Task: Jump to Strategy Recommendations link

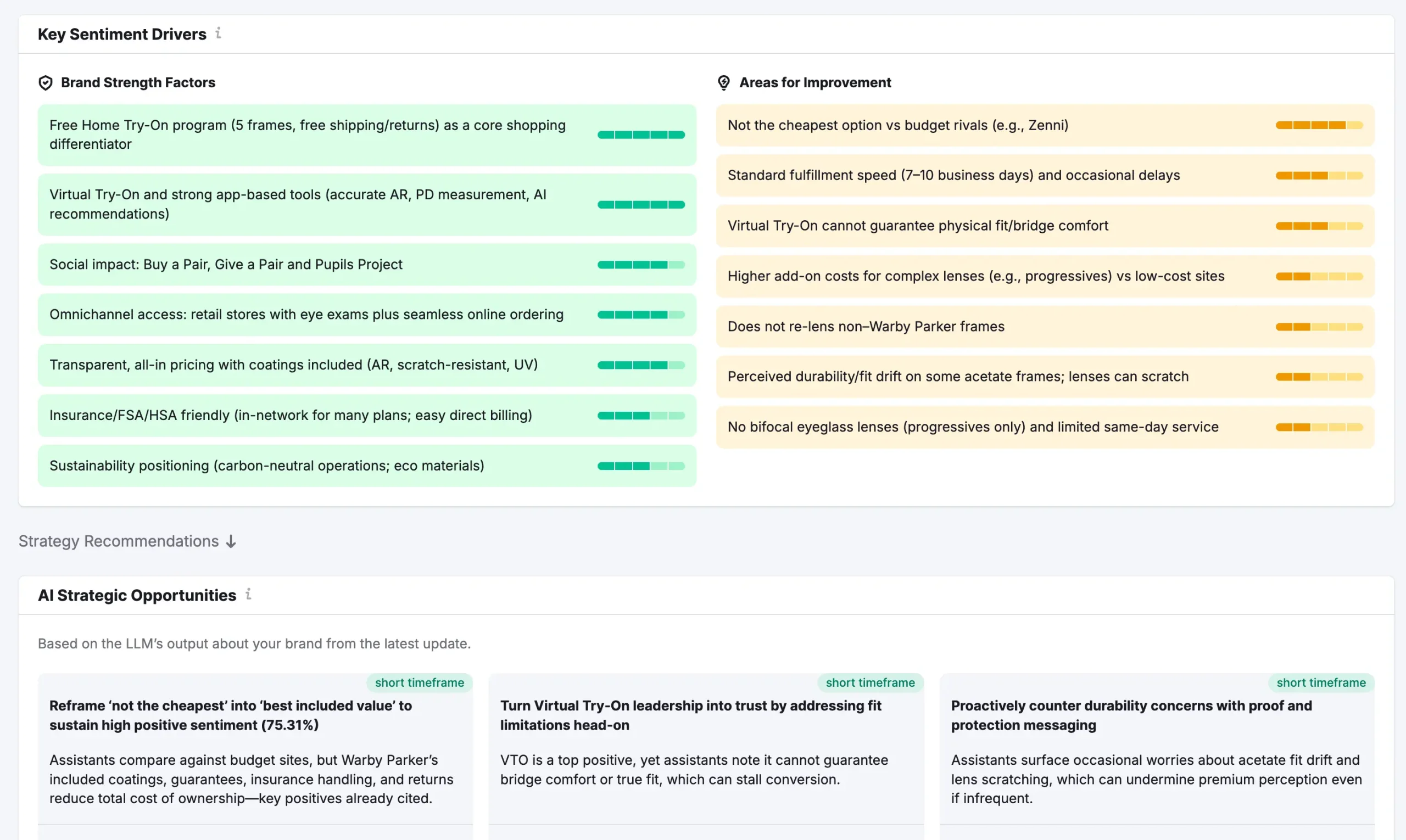Action: tap(119, 541)
